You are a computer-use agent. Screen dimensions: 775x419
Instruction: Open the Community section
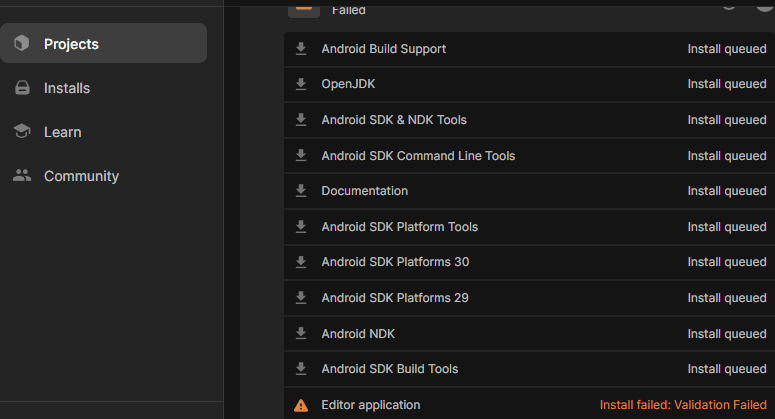coord(81,176)
